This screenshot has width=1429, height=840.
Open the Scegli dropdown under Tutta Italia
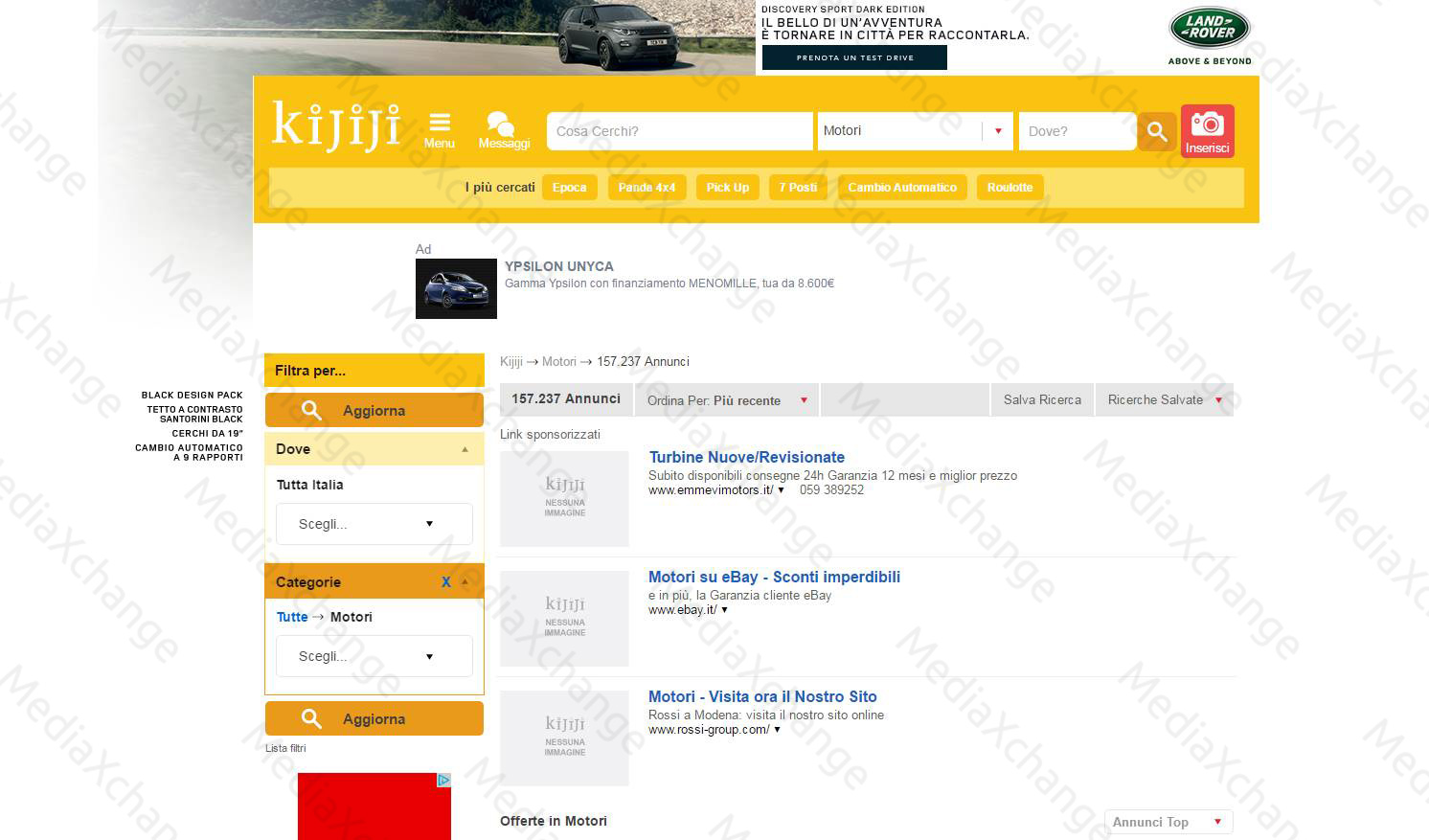tap(374, 524)
